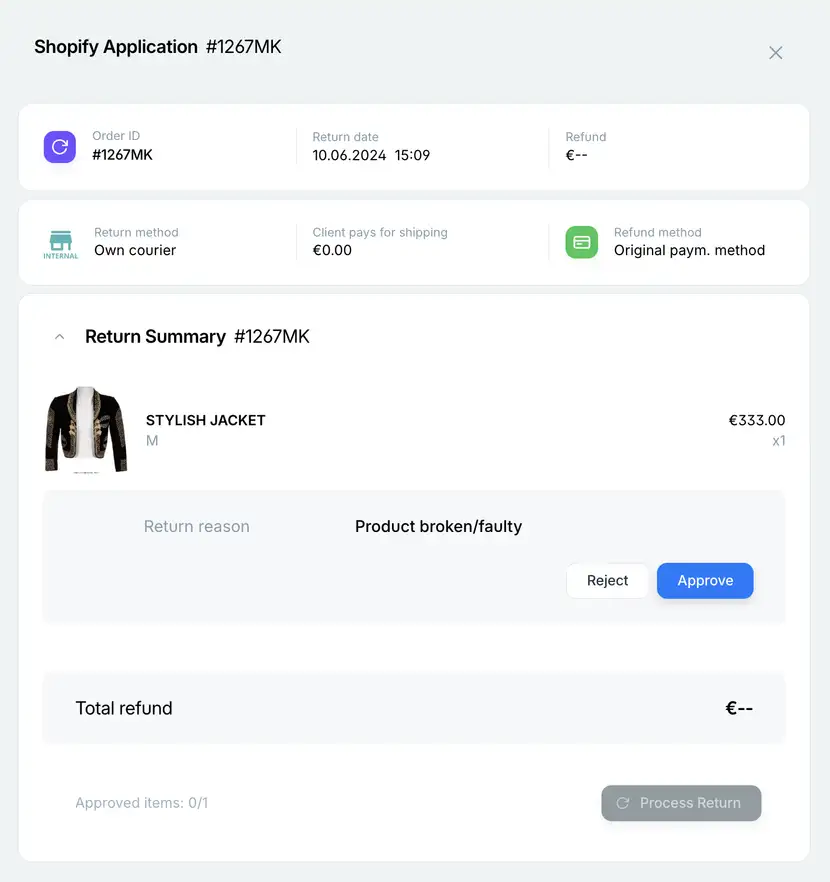Click the Approved items 0/1 counter
Image resolution: width=830 pixels, height=882 pixels.
point(142,803)
